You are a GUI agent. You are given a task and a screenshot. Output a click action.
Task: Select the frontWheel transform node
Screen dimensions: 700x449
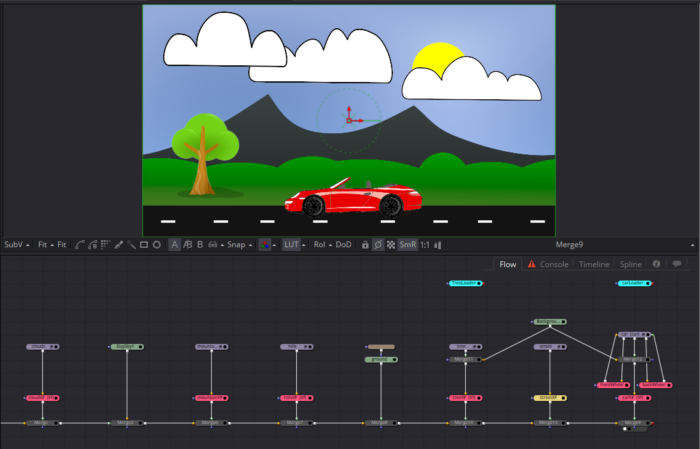click(613, 385)
